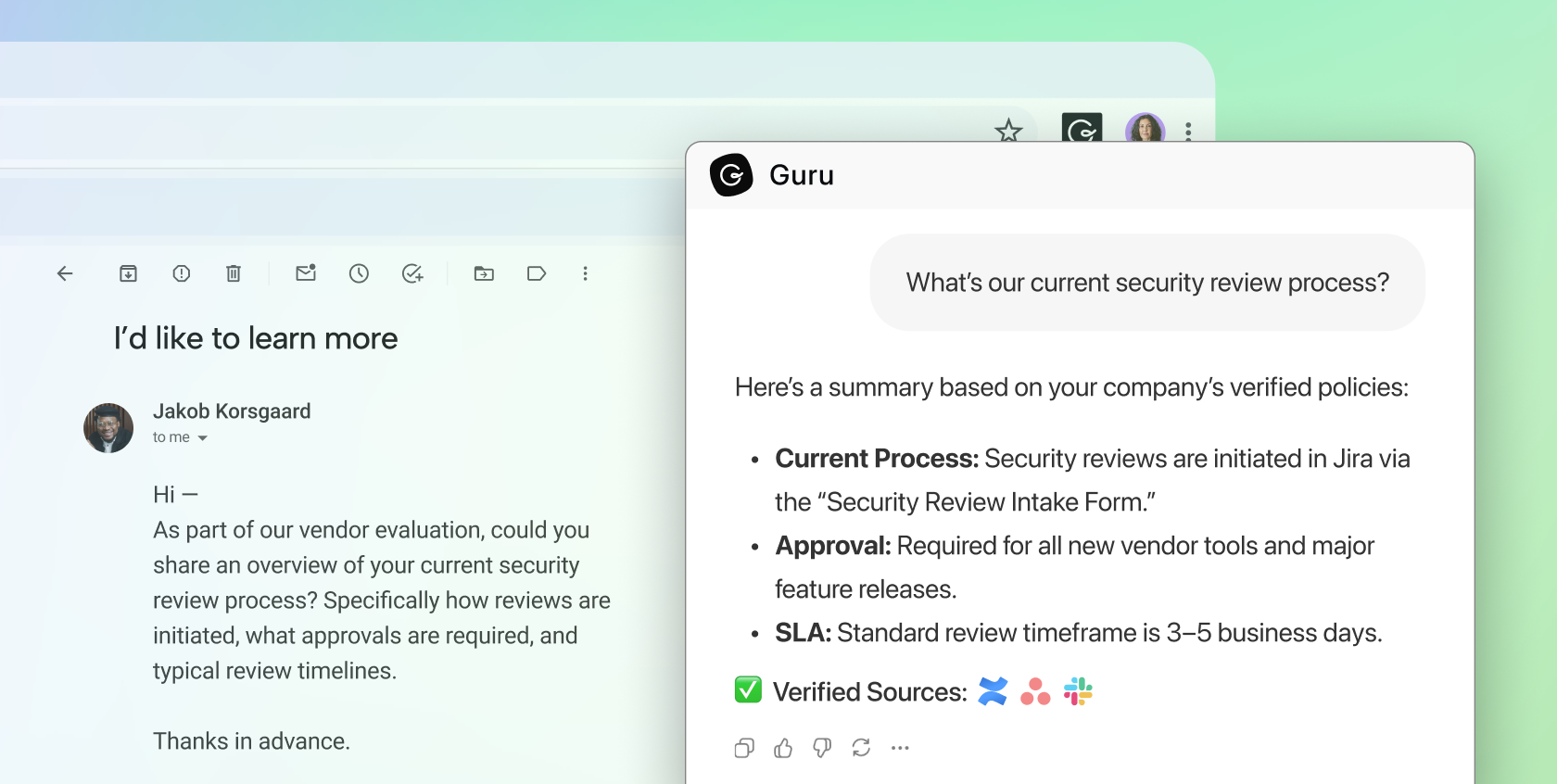Open the Guru browser extension icon
This screenshot has width=1557, height=784.
1082,128
